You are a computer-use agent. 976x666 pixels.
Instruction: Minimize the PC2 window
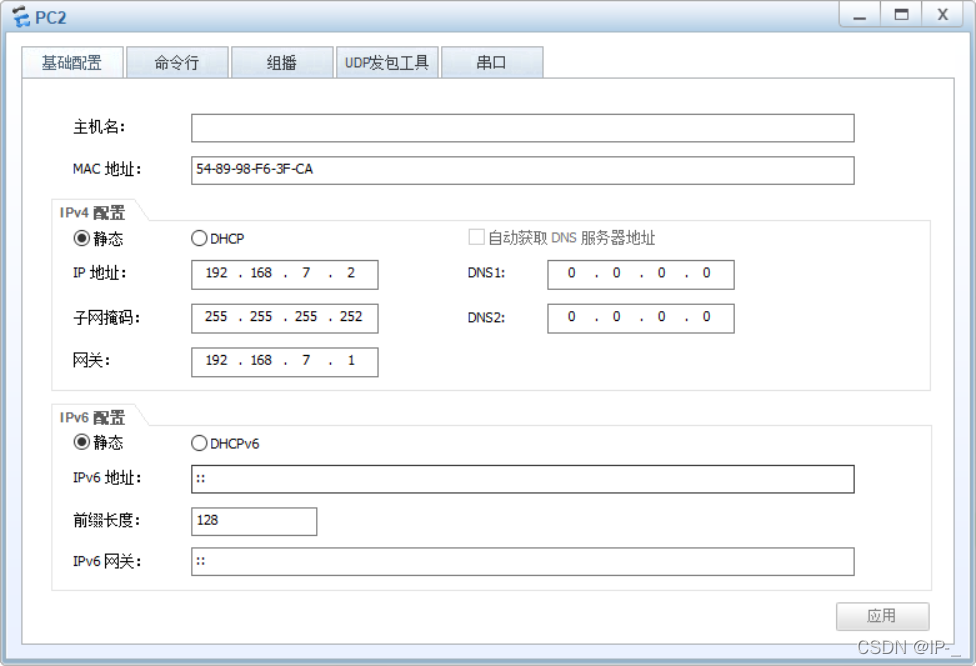pos(860,14)
